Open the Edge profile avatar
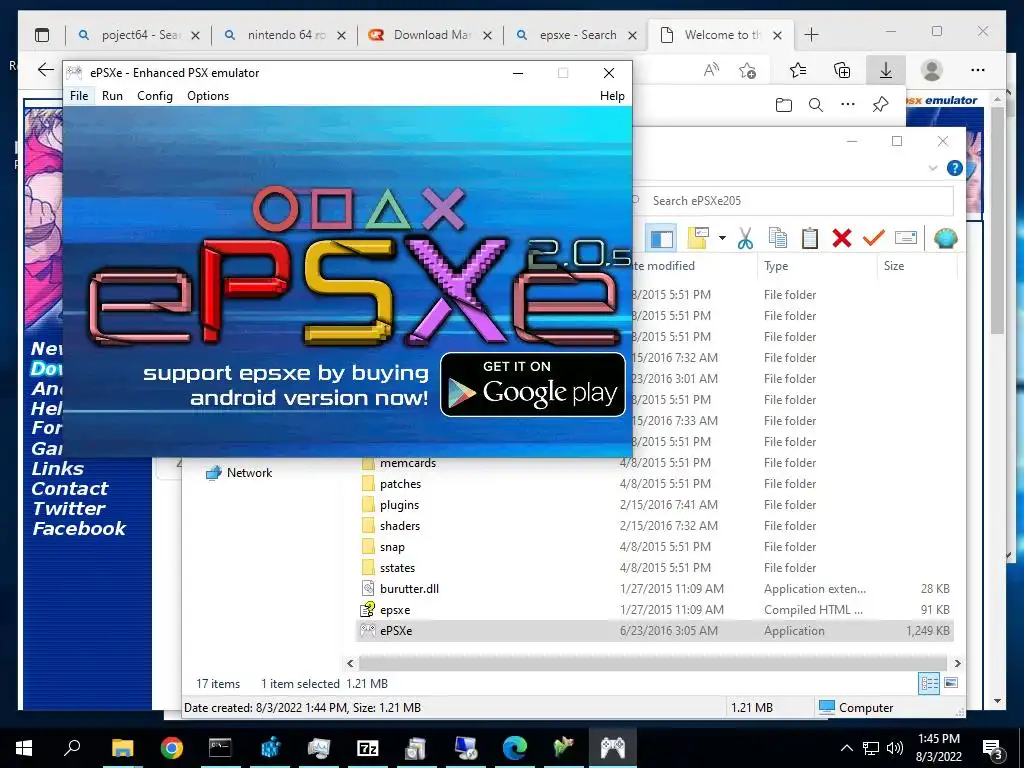The image size is (1024, 768). pyautogui.click(x=931, y=70)
